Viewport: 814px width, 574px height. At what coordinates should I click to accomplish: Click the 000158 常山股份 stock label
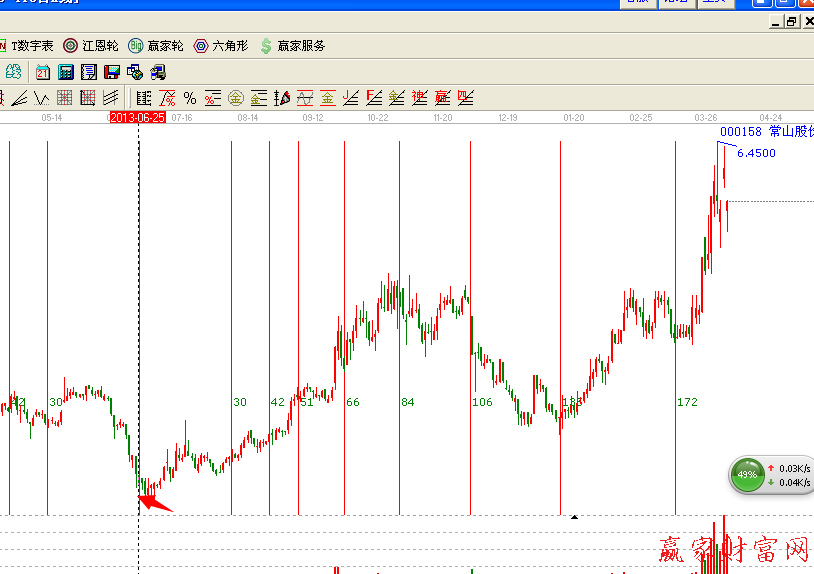[x=765, y=132]
